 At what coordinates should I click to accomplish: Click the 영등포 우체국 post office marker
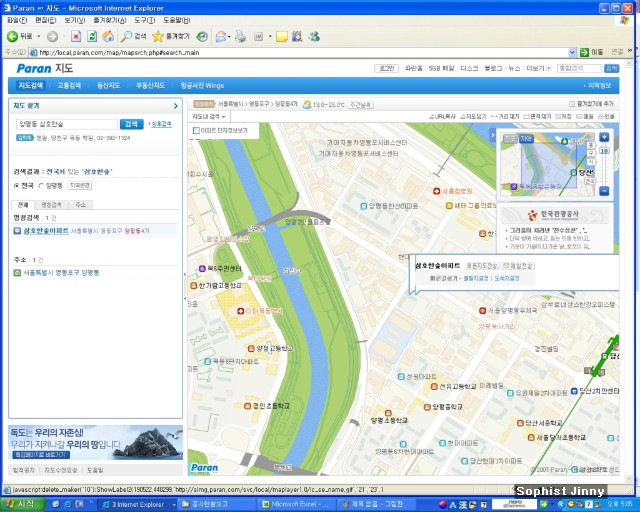(x=482, y=311)
